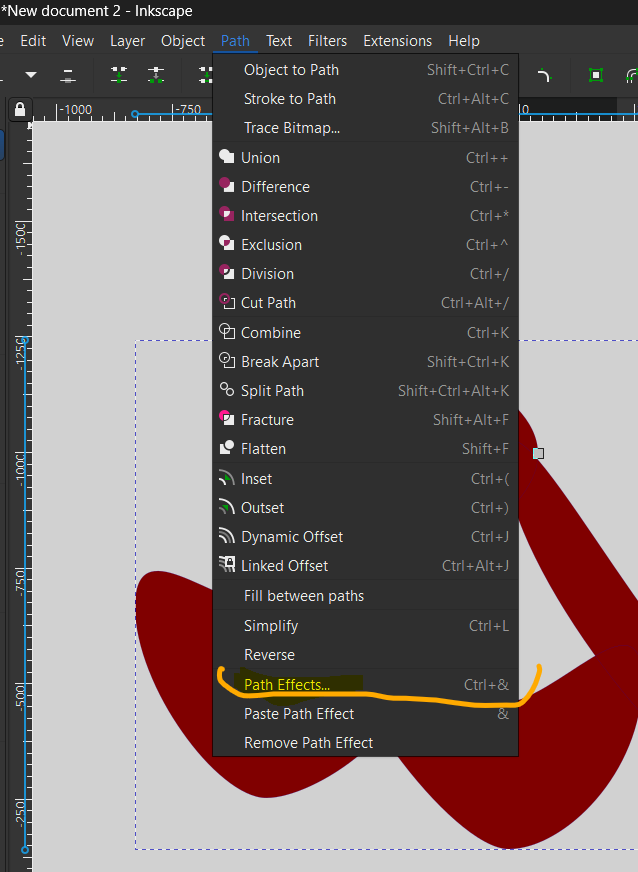The width and height of the screenshot is (638, 872).
Task: Click the break path at nodes icon
Action: [156, 75]
